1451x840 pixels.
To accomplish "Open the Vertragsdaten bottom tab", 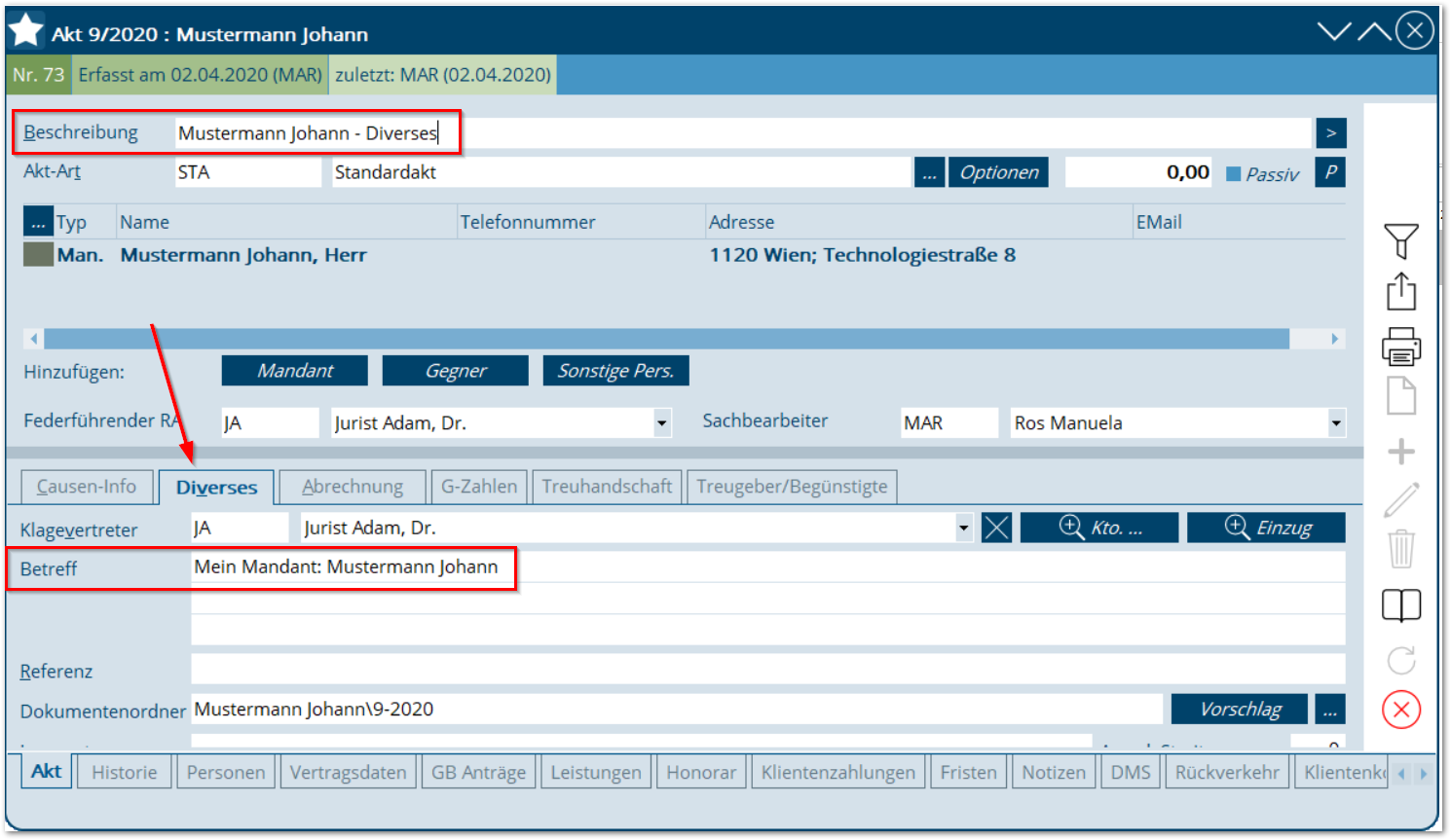I will click(348, 773).
